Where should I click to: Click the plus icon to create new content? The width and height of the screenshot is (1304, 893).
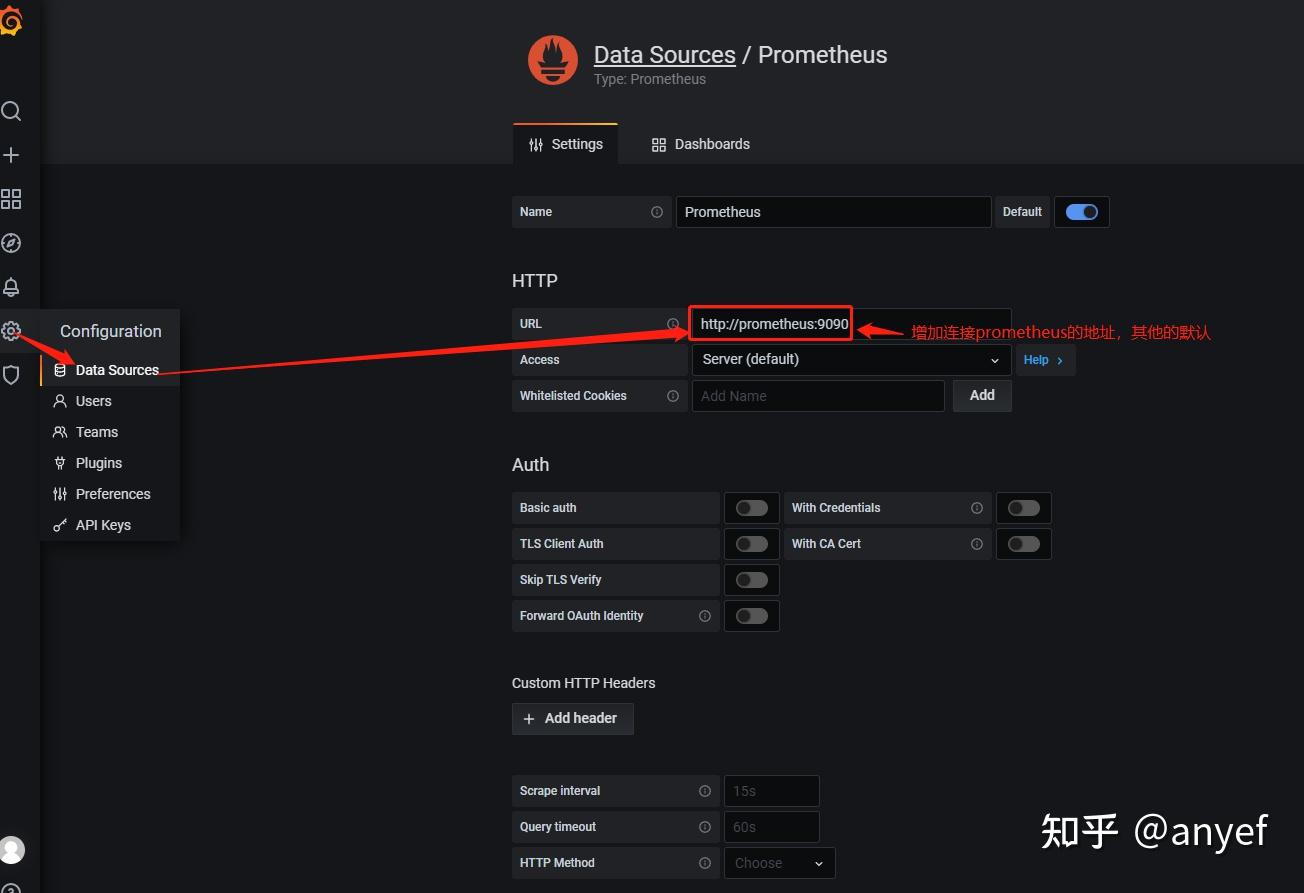[x=12, y=155]
